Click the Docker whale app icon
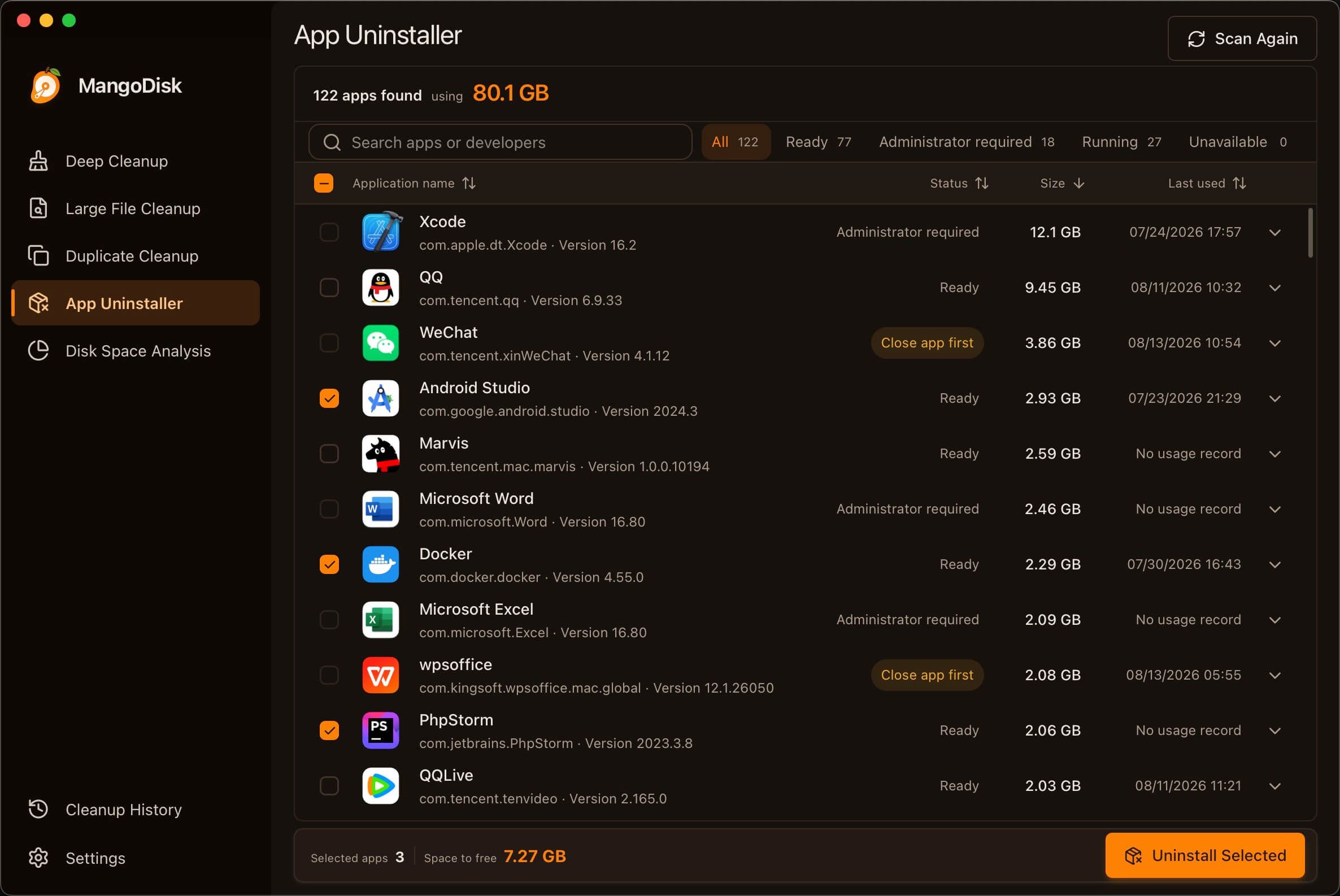This screenshot has height=896, width=1340. 381,564
